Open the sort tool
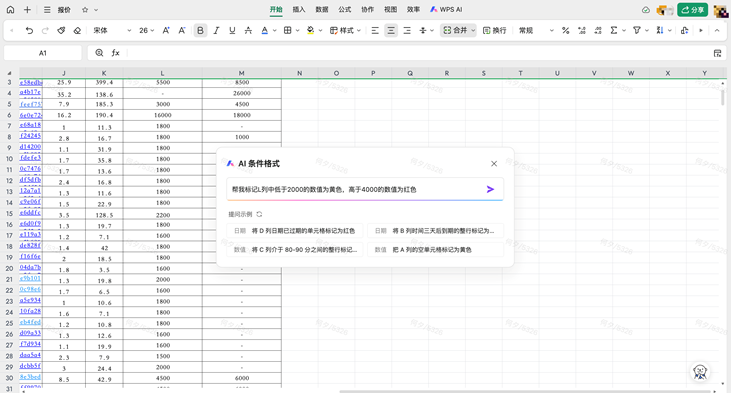Screen dimensions: 731x393 pos(660,30)
